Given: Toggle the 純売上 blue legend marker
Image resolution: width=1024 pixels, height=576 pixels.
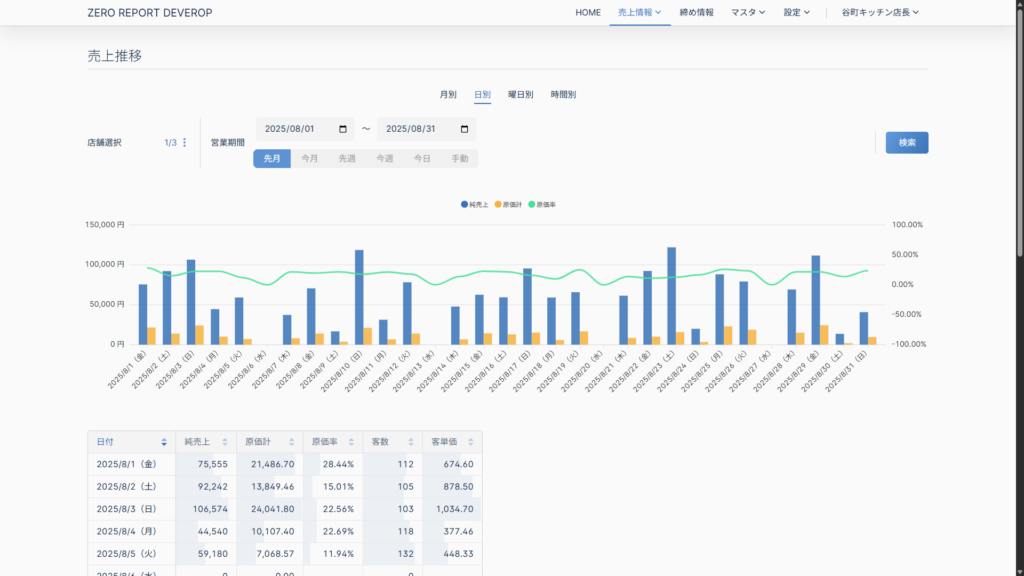Looking at the screenshot, I should coord(464,204).
